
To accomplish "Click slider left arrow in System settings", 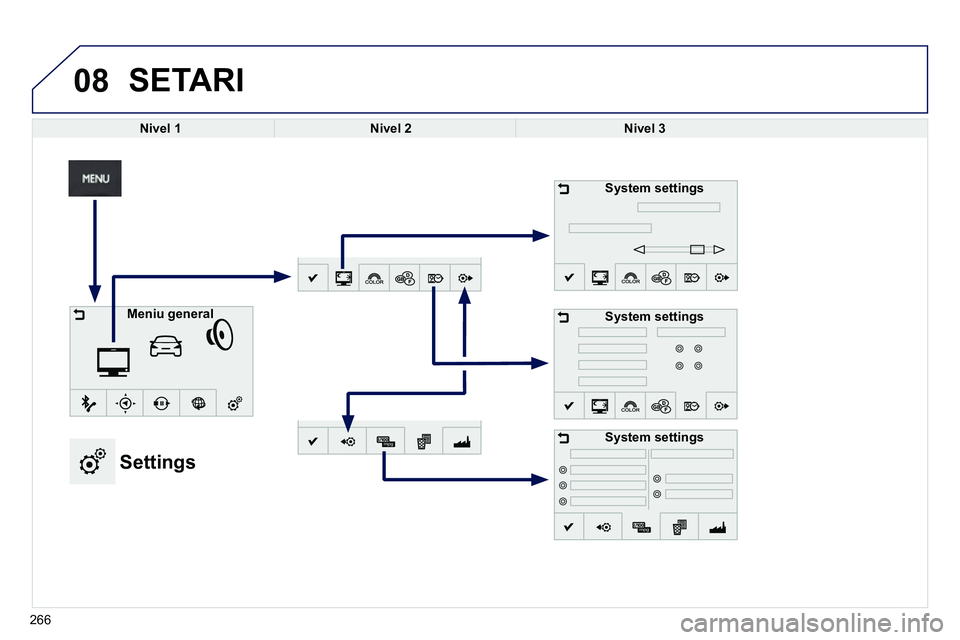I will [639, 249].
